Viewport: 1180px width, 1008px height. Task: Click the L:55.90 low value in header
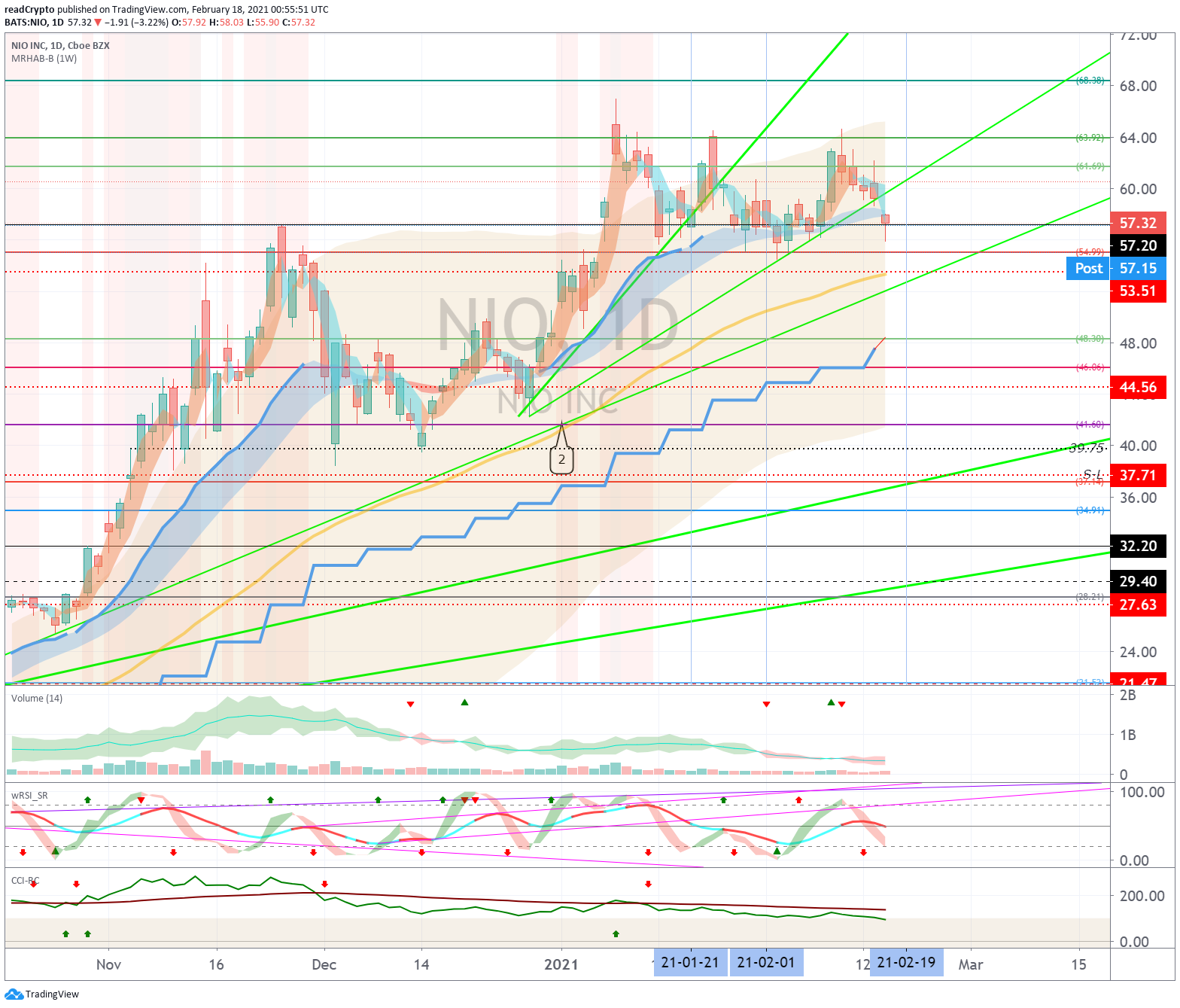point(263,23)
